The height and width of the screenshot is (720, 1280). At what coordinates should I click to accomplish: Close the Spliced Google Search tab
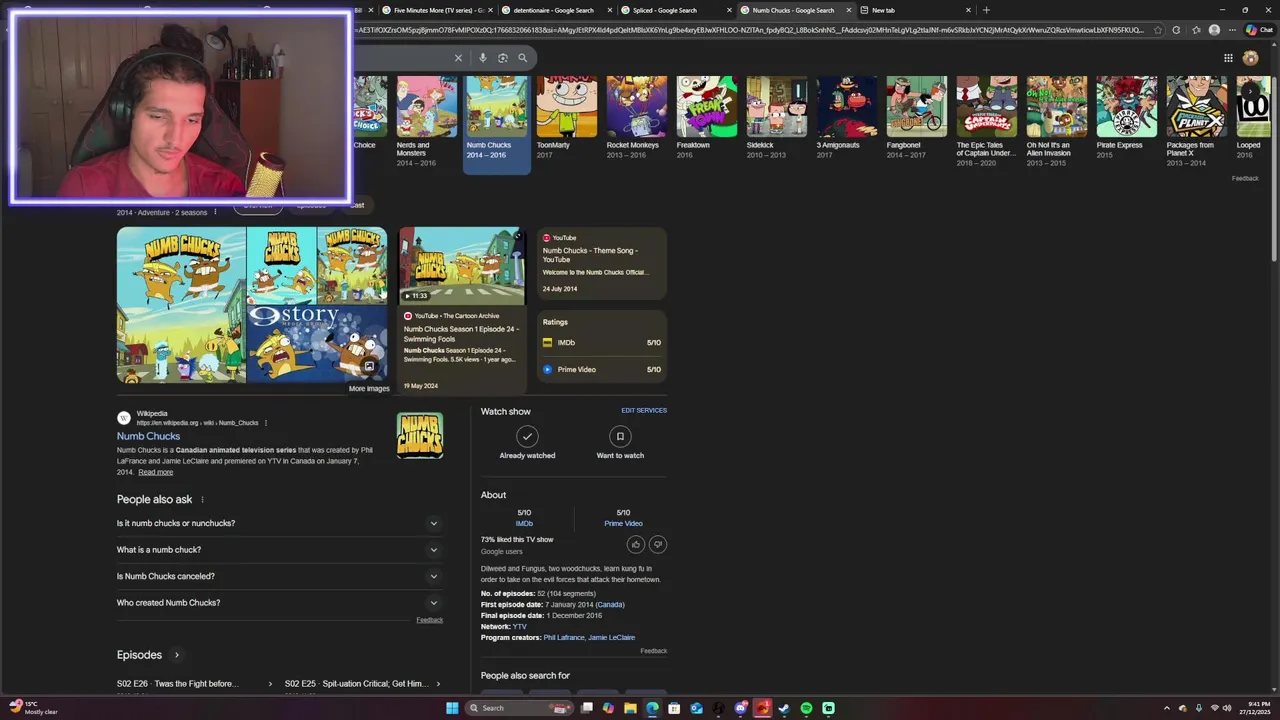click(729, 10)
